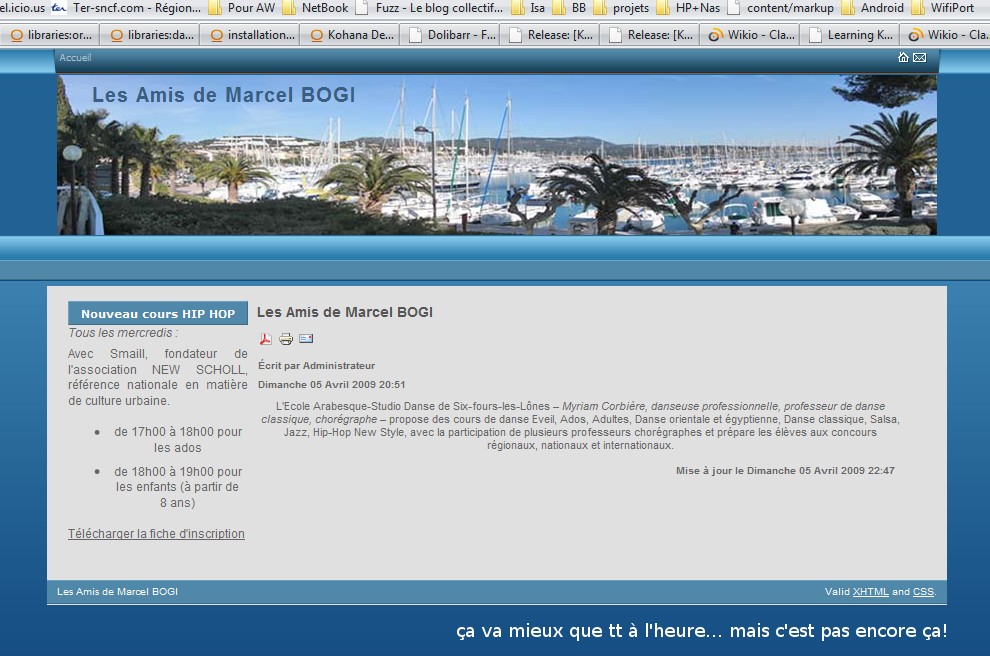The height and width of the screenshot is (656, 990).
Task: Open the PDF version of the article
Action: point(266,339)
